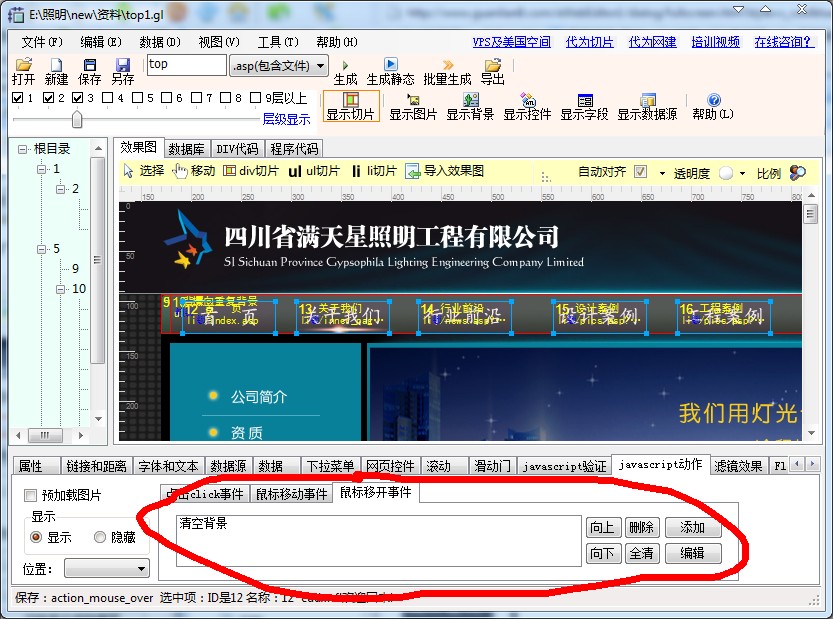Click the 透明度 circle swatch
This screenshot has height=619, width=833.
726,173
